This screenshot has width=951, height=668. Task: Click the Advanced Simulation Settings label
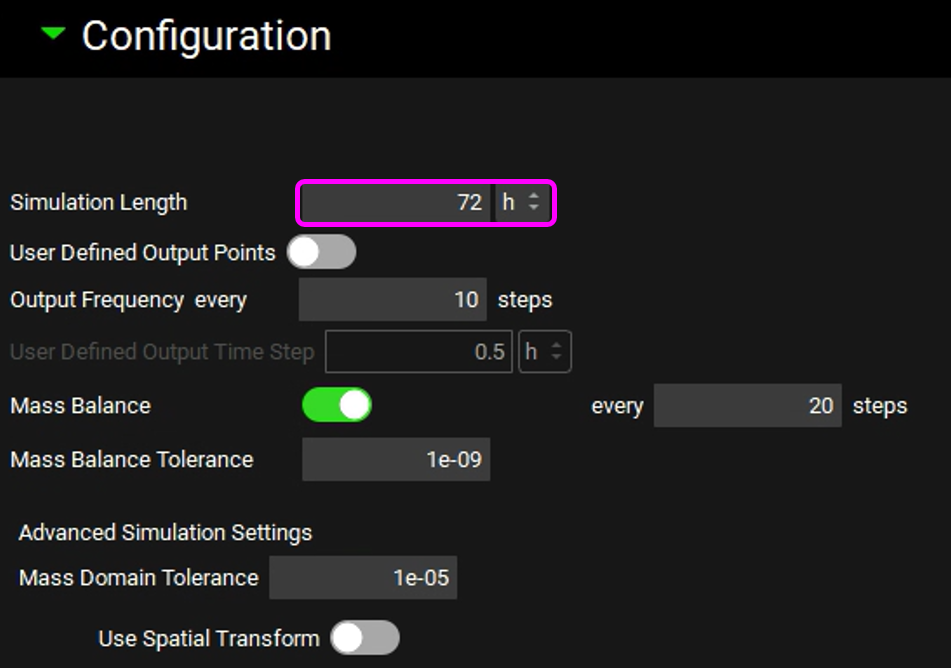click(165, 532)
